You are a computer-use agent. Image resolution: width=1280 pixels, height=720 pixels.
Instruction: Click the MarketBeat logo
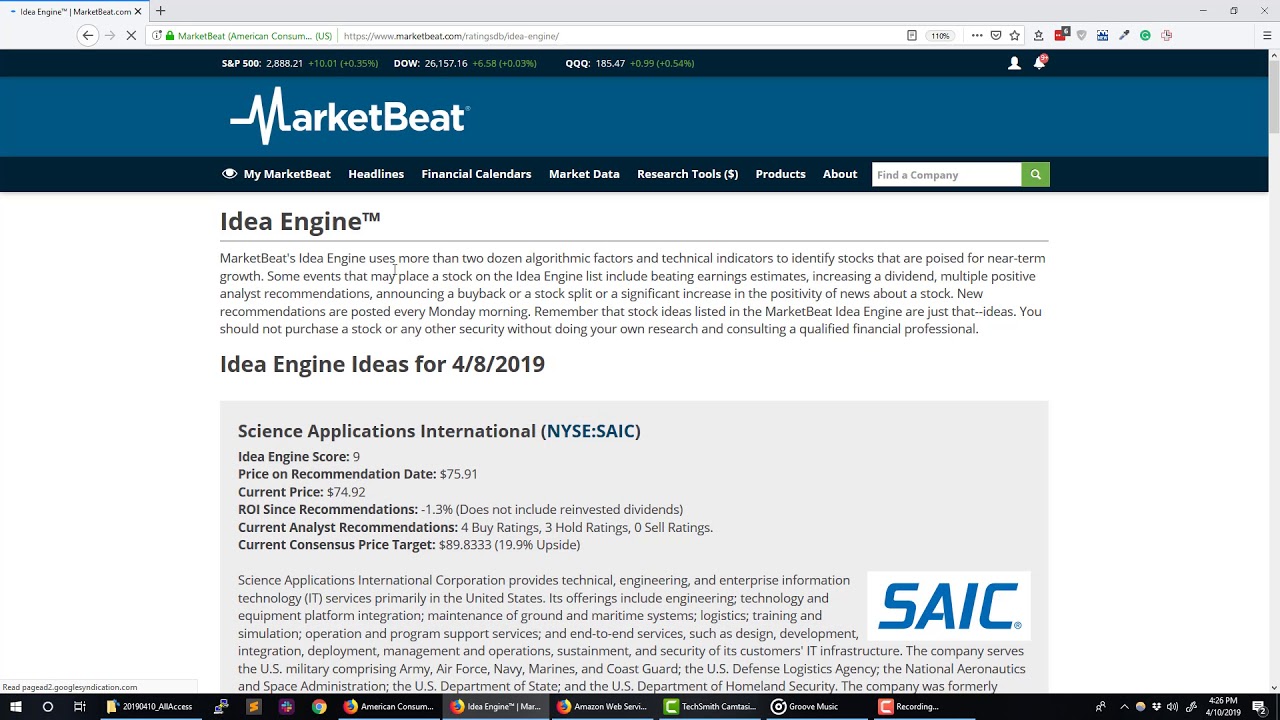[x=349, y=117]
